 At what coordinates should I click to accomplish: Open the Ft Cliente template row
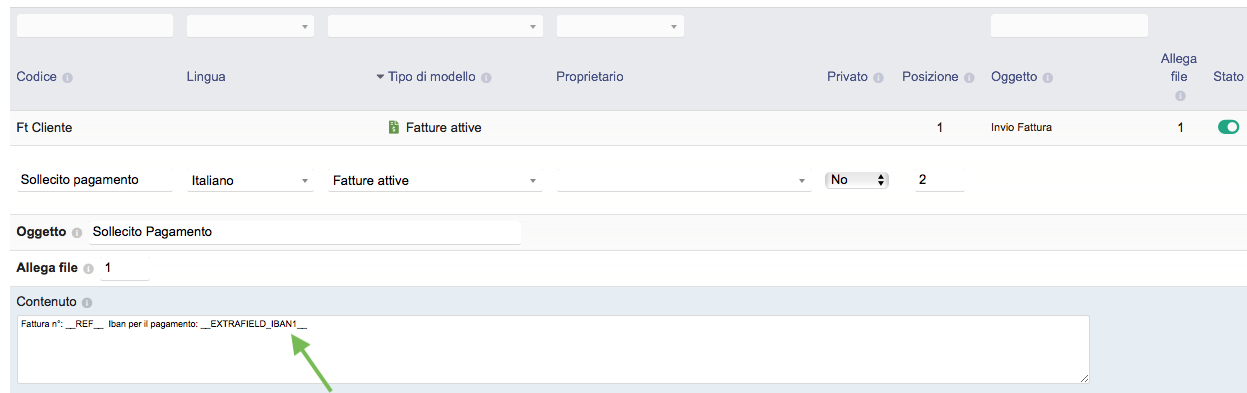click(628, 128)
